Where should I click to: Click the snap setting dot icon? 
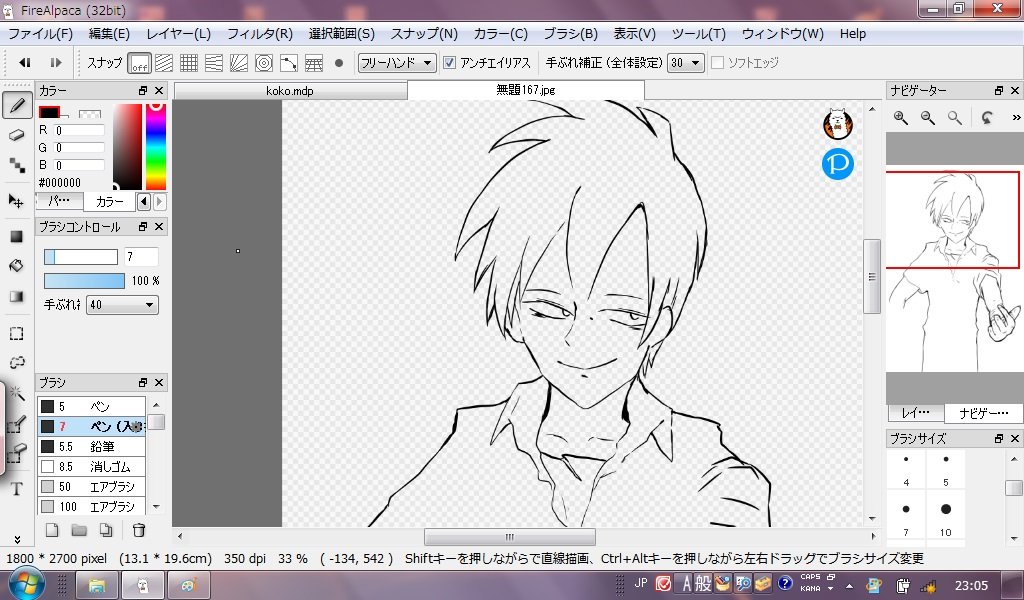coord(339,63)
